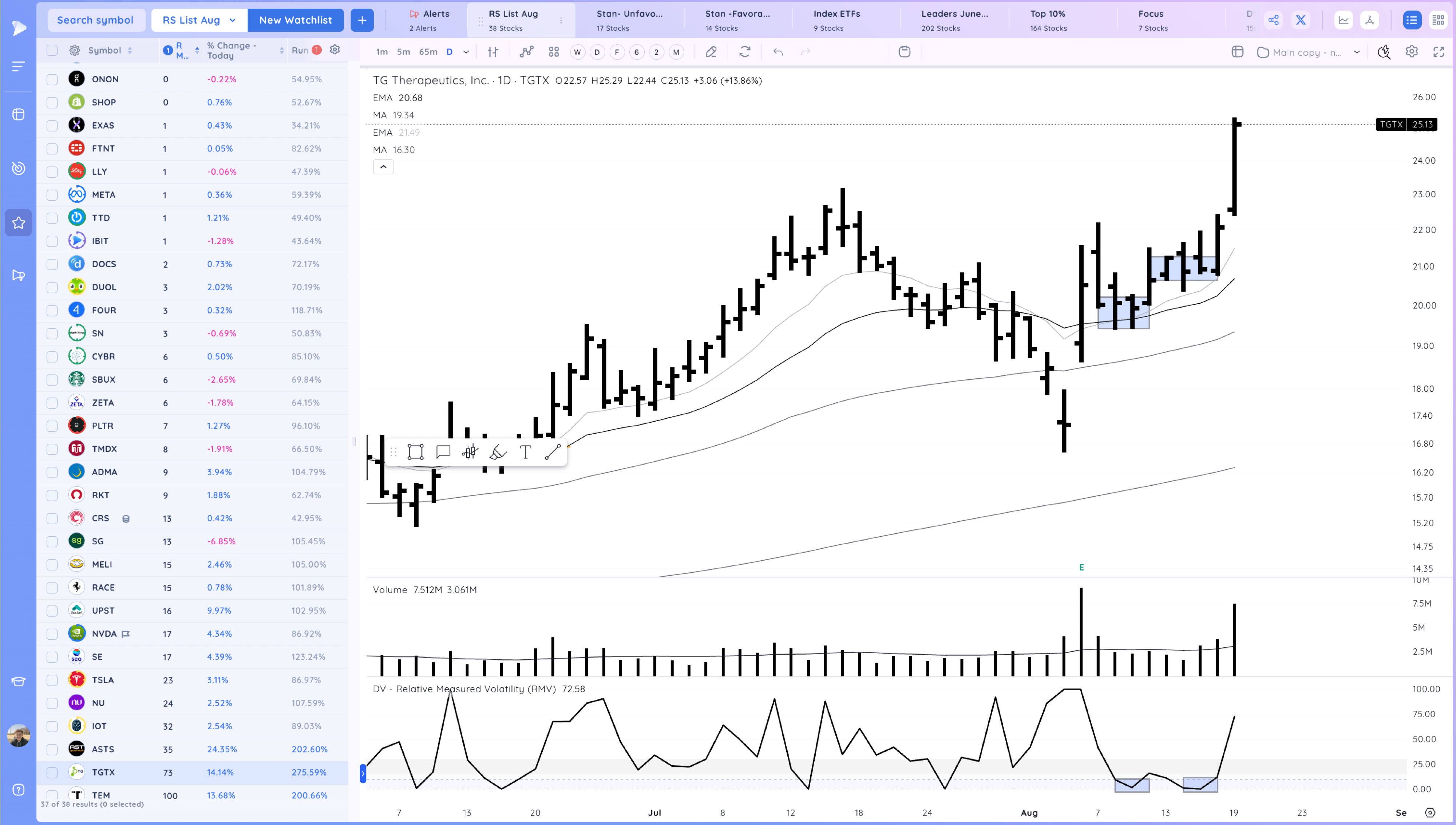Open the RS List Aug watchlist dropdown

199,20
